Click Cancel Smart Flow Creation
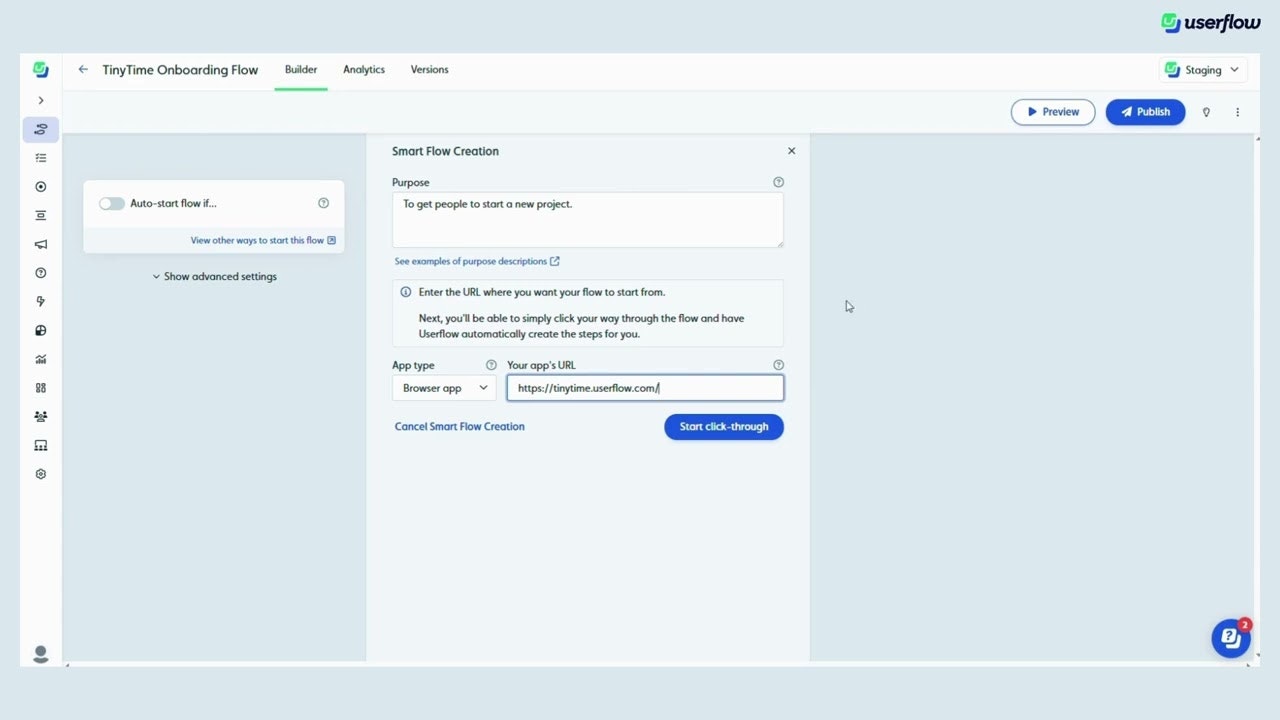 [x=460, y=426]
